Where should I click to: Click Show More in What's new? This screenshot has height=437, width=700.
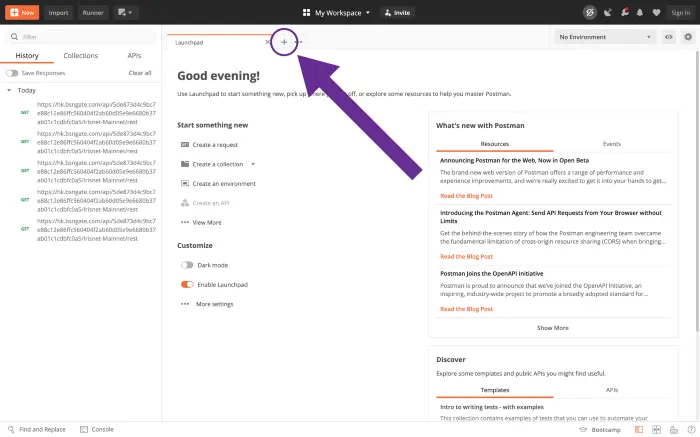553,328
